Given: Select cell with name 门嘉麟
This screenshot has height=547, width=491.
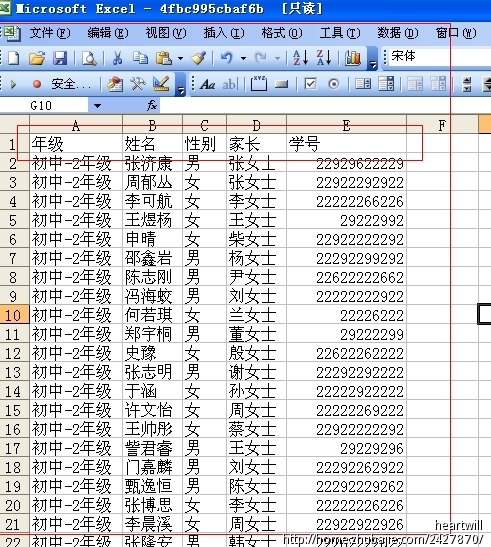Looking at the screenshot, I should click(x=152, y=467).
